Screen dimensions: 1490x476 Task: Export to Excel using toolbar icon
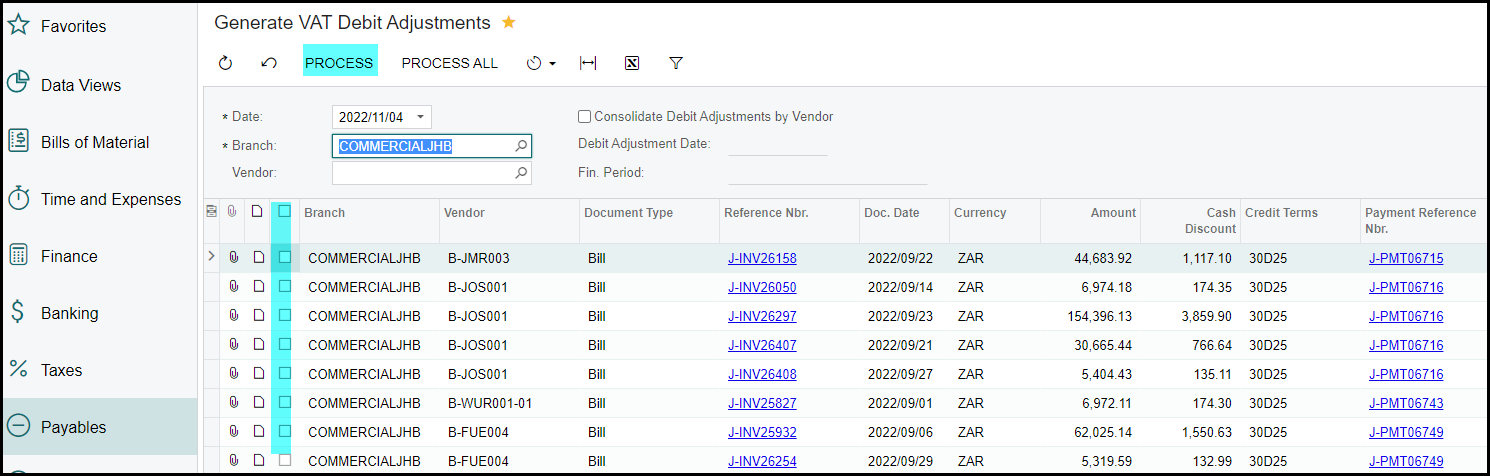coord(632,63)
